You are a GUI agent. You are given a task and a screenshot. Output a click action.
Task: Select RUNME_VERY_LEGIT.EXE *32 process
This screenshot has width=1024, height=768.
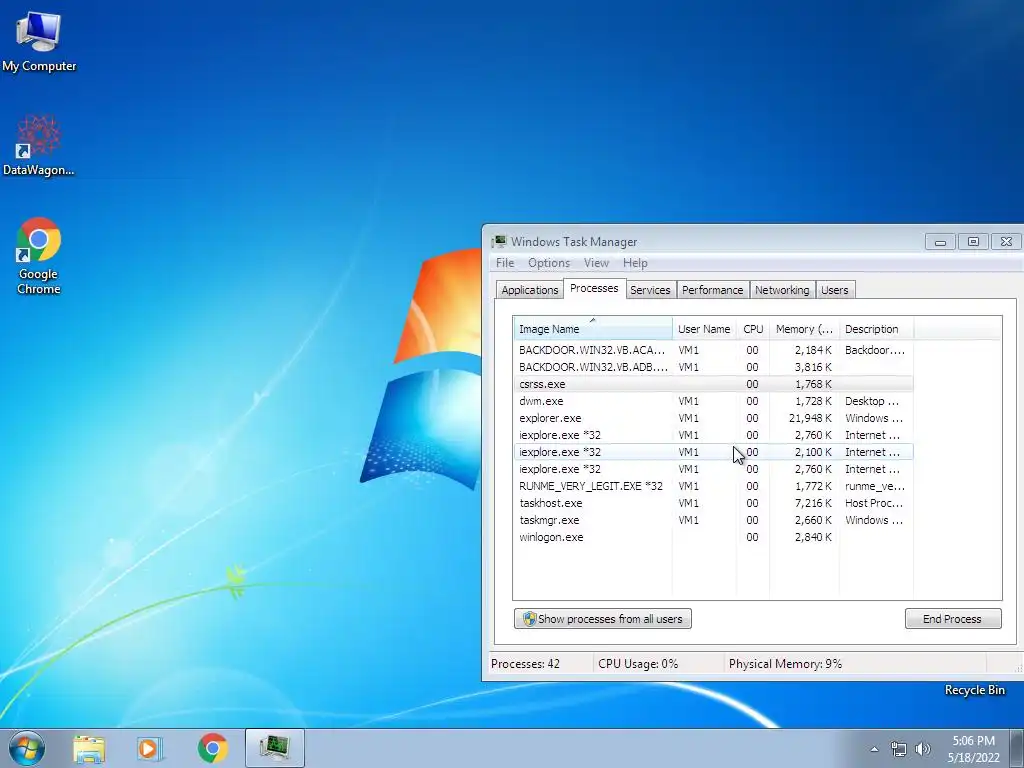[x=713, y=486]
